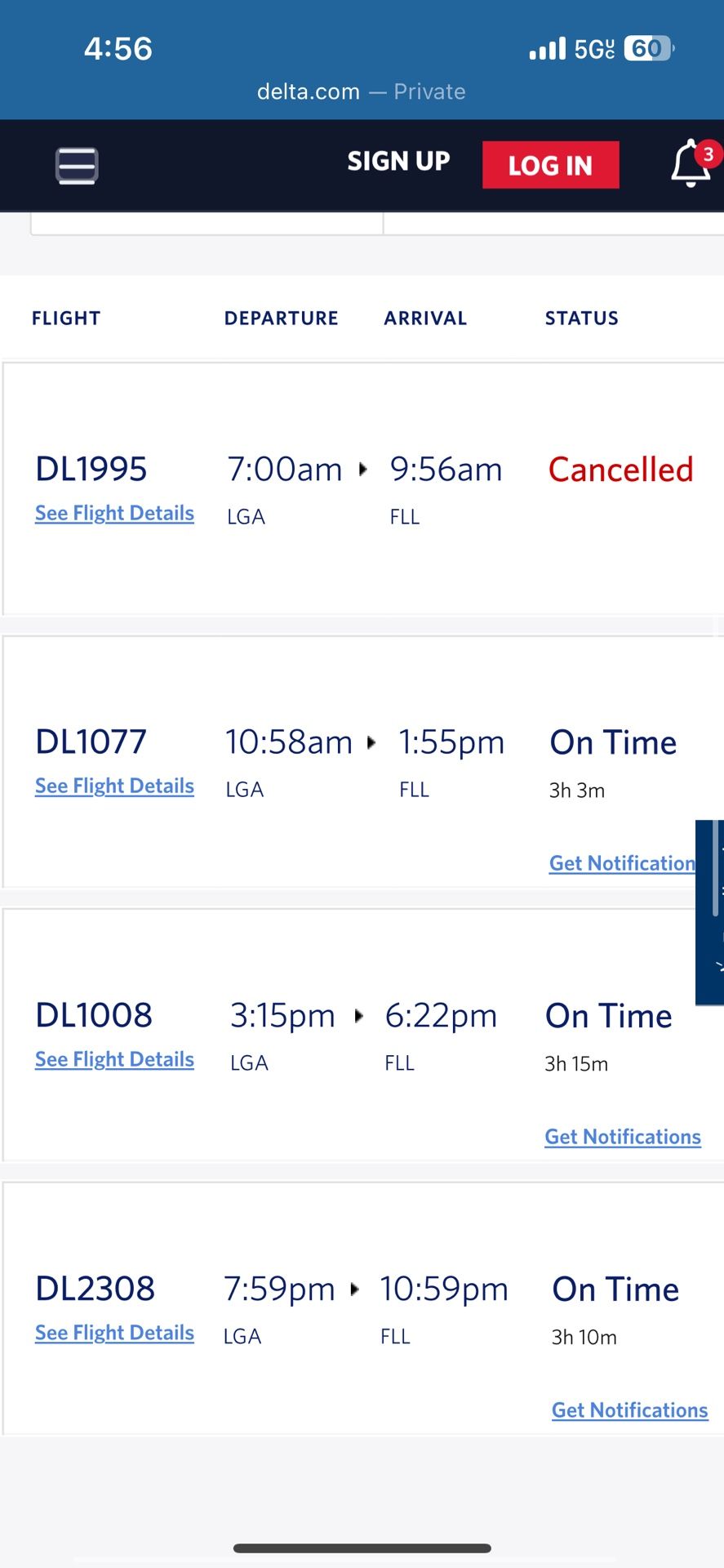
Task: Get notifications for flight DL2308
Action: (x=629, y=1410)
